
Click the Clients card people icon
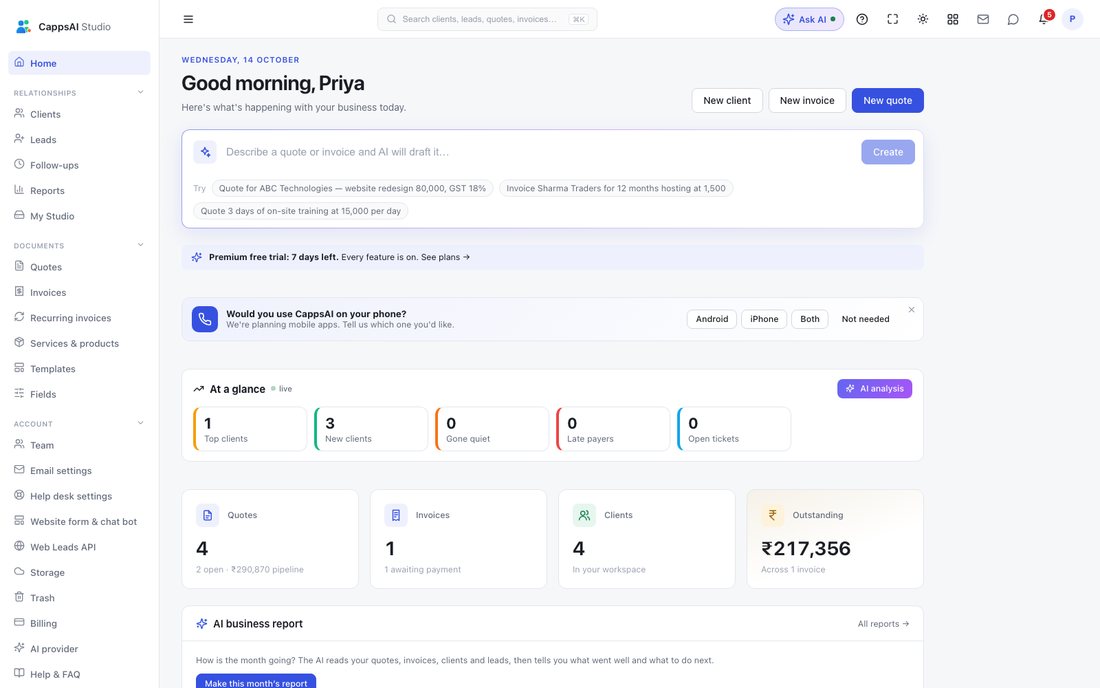[584, 515]
